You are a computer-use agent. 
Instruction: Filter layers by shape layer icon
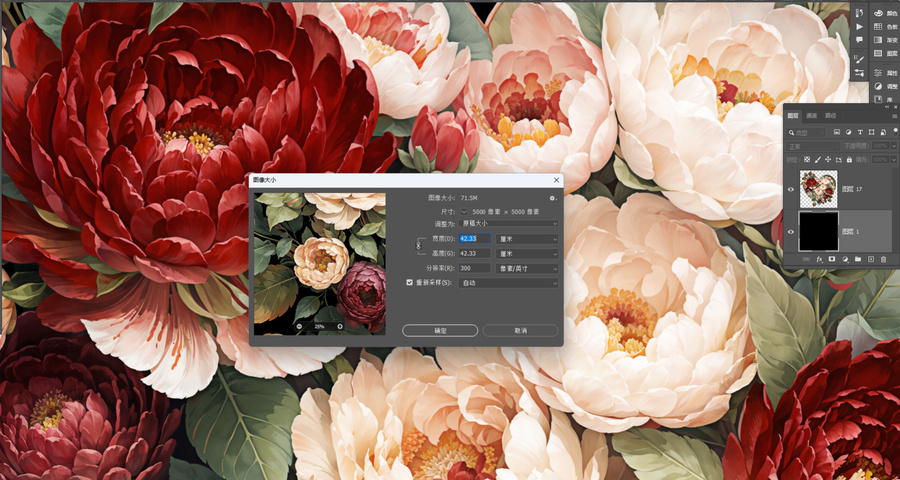[871, 132]
